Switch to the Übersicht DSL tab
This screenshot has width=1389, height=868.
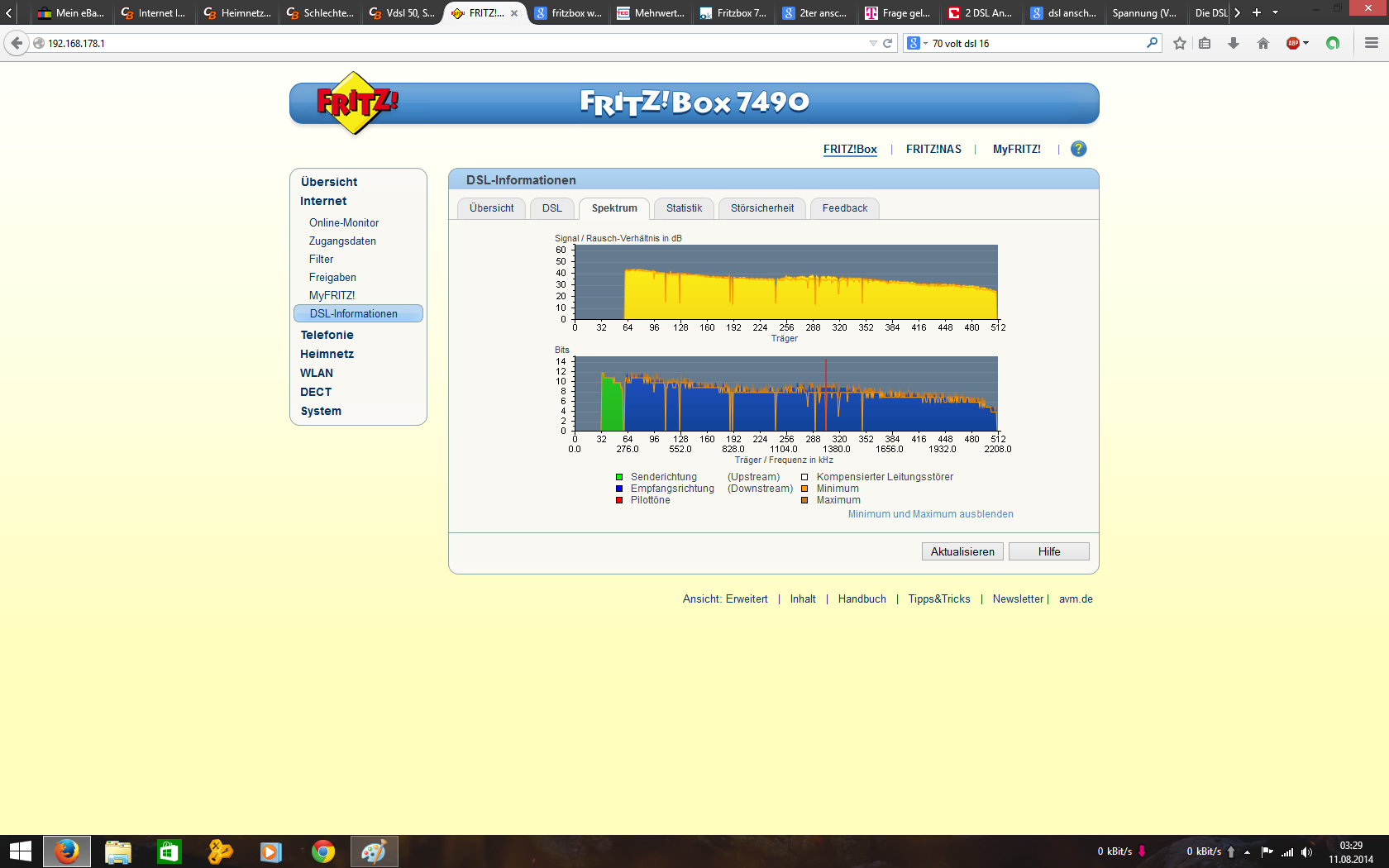(x=492, y=208)
